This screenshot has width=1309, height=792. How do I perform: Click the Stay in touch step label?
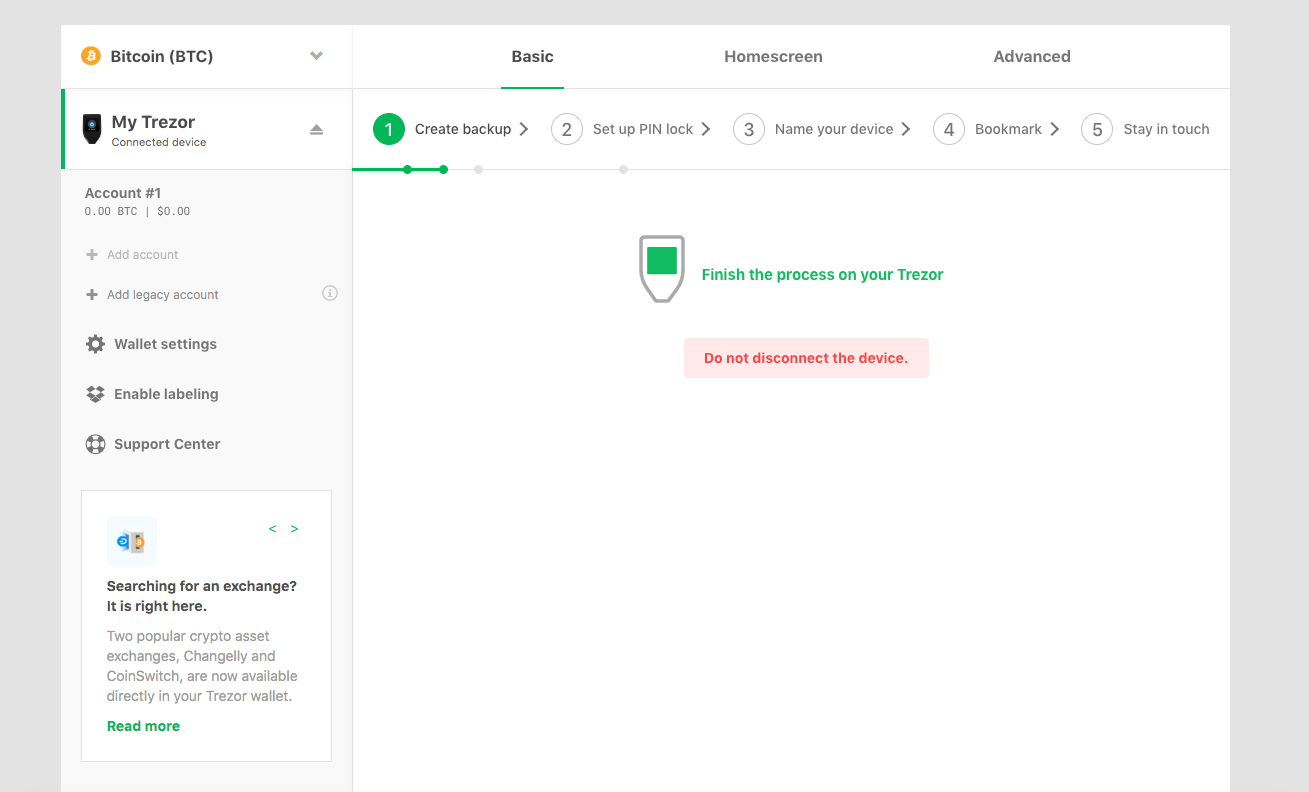[x=1166, y=129]
